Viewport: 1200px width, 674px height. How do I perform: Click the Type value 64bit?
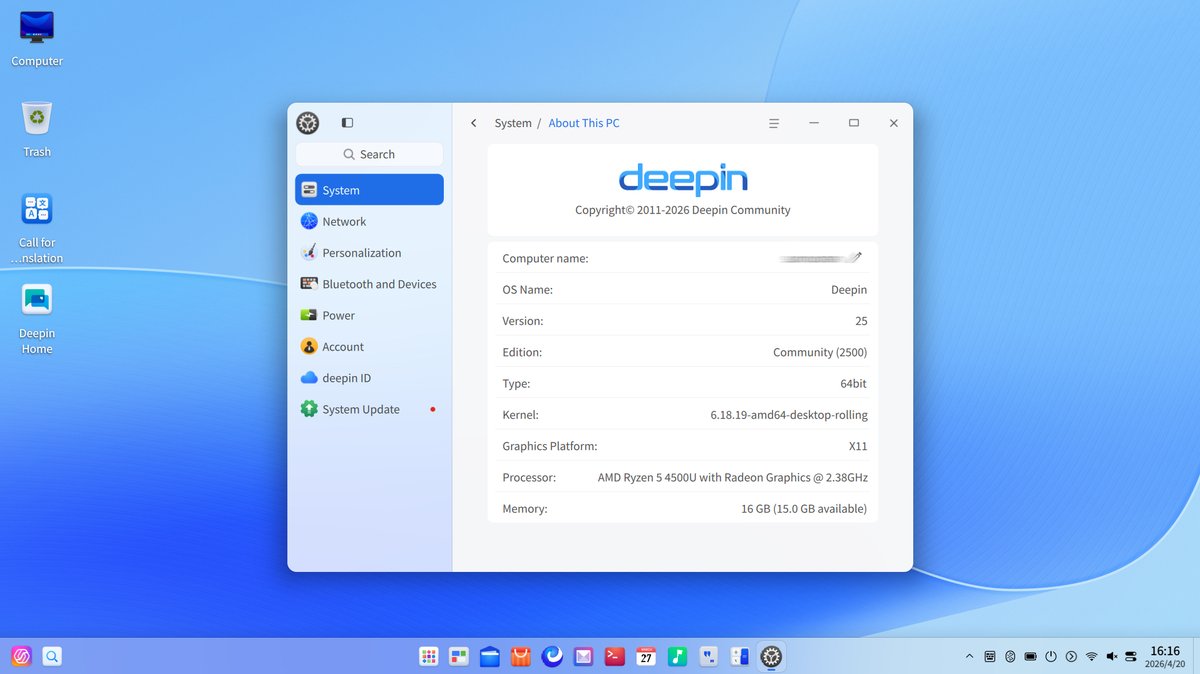coord(854,383)
